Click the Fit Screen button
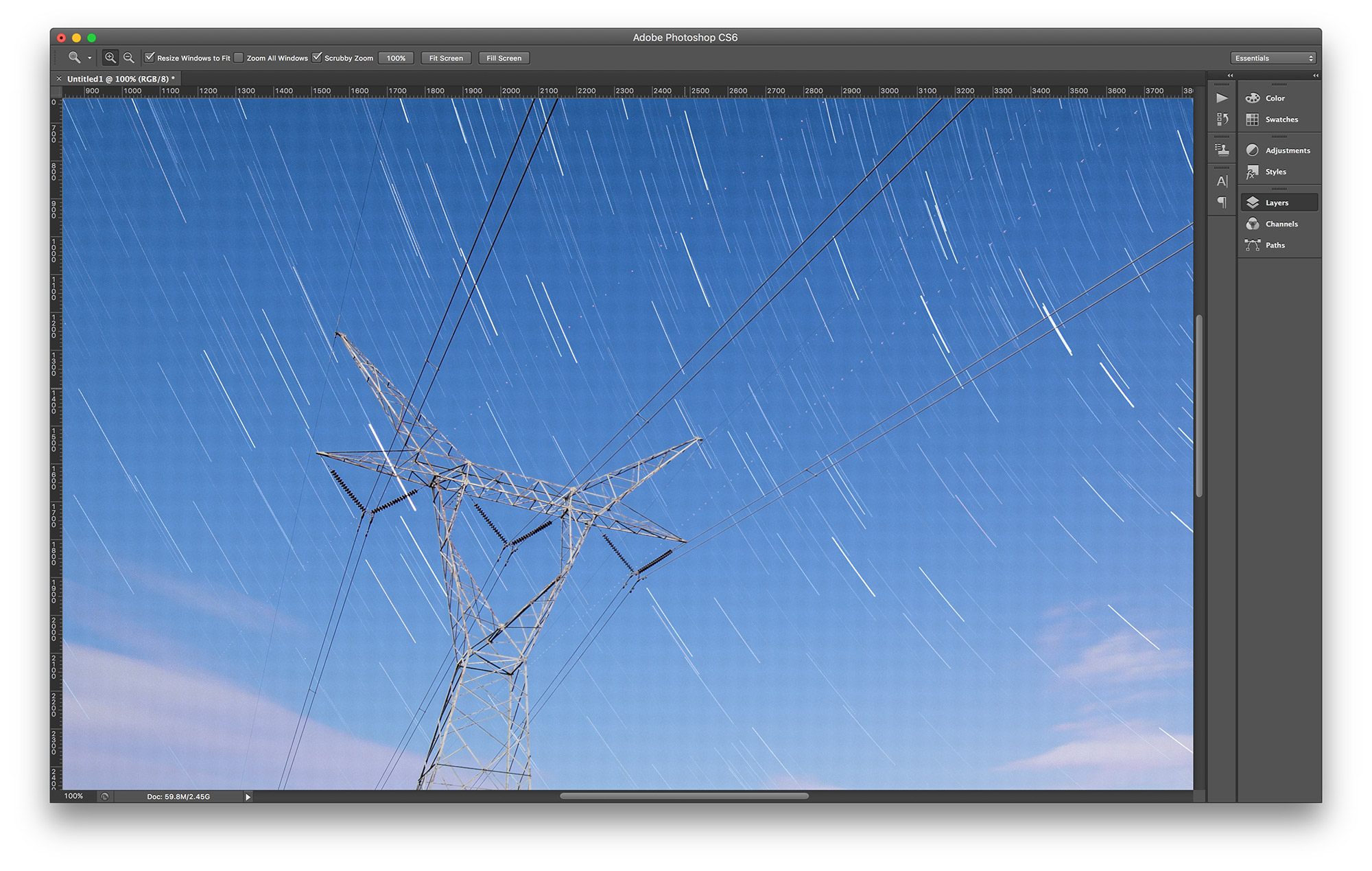 tap(444, 58)
